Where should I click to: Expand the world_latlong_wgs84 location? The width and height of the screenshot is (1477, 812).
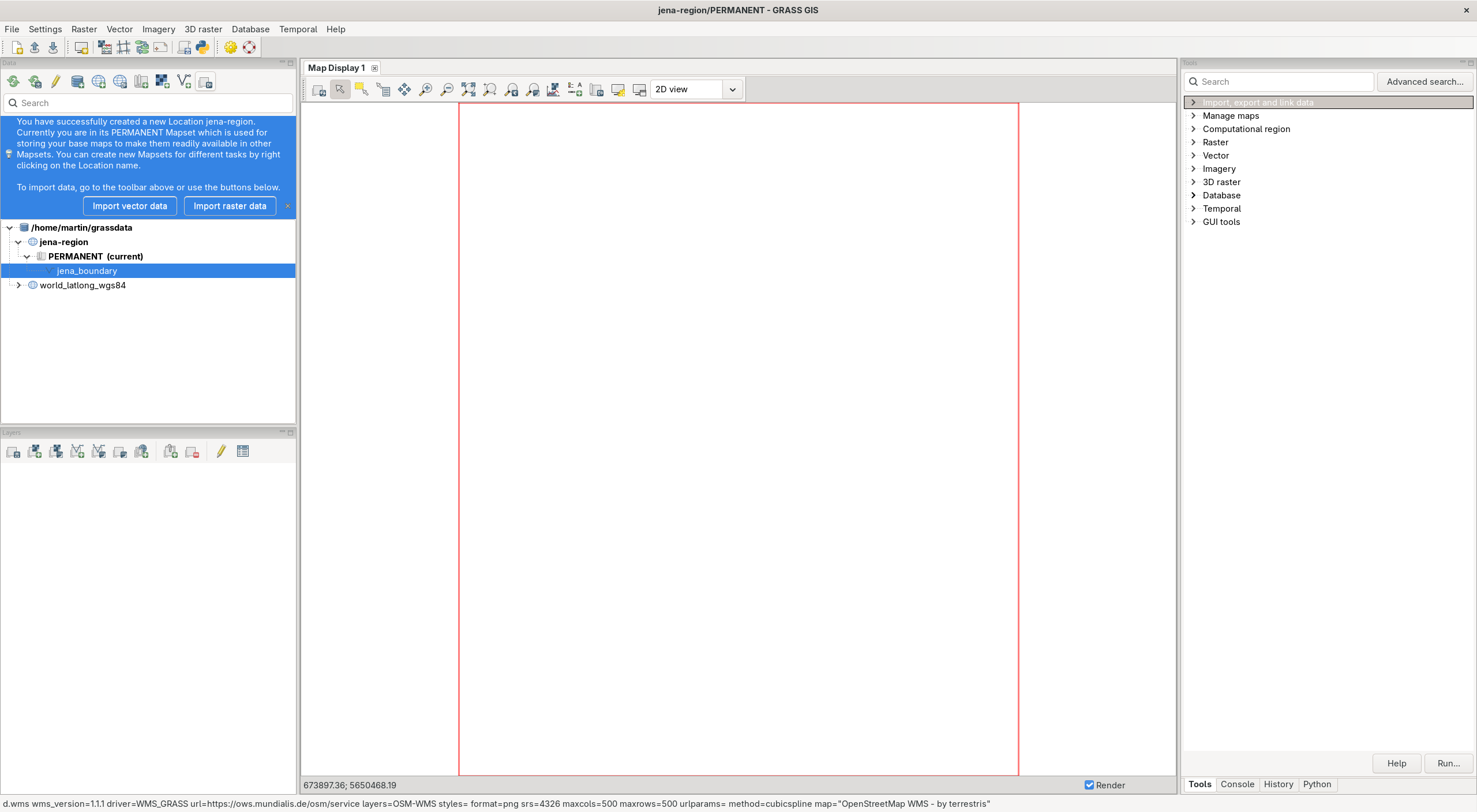point(18,285)
